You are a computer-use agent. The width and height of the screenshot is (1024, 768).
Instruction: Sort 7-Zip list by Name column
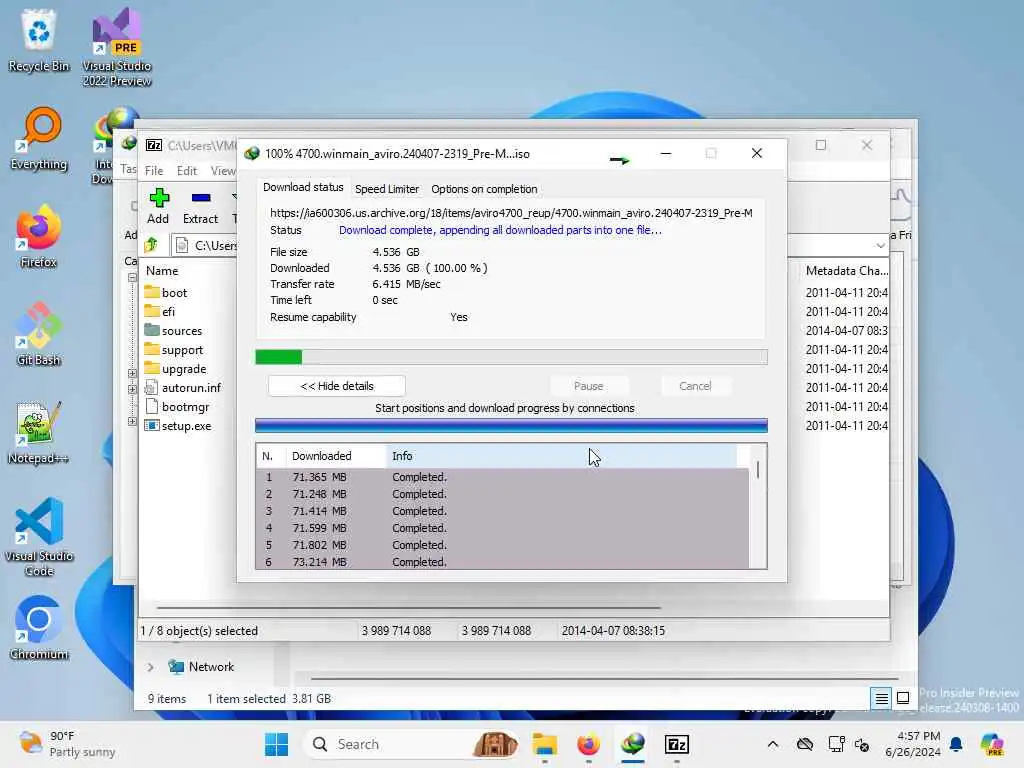(x=163, y=270)
